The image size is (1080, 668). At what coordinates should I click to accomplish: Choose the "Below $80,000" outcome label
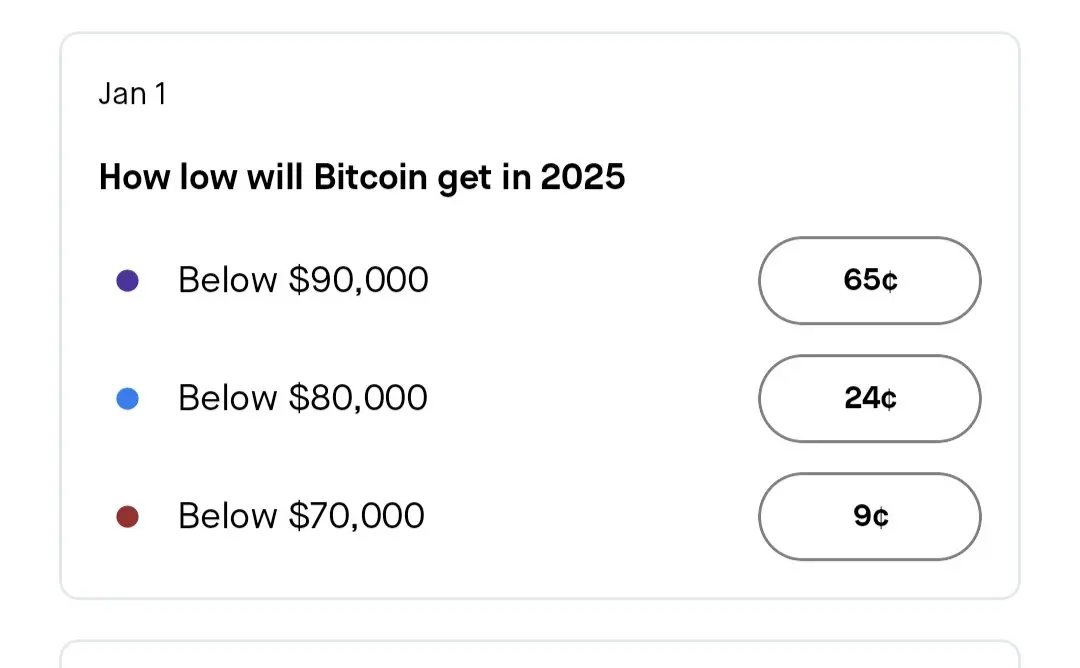tap(303, 399)
